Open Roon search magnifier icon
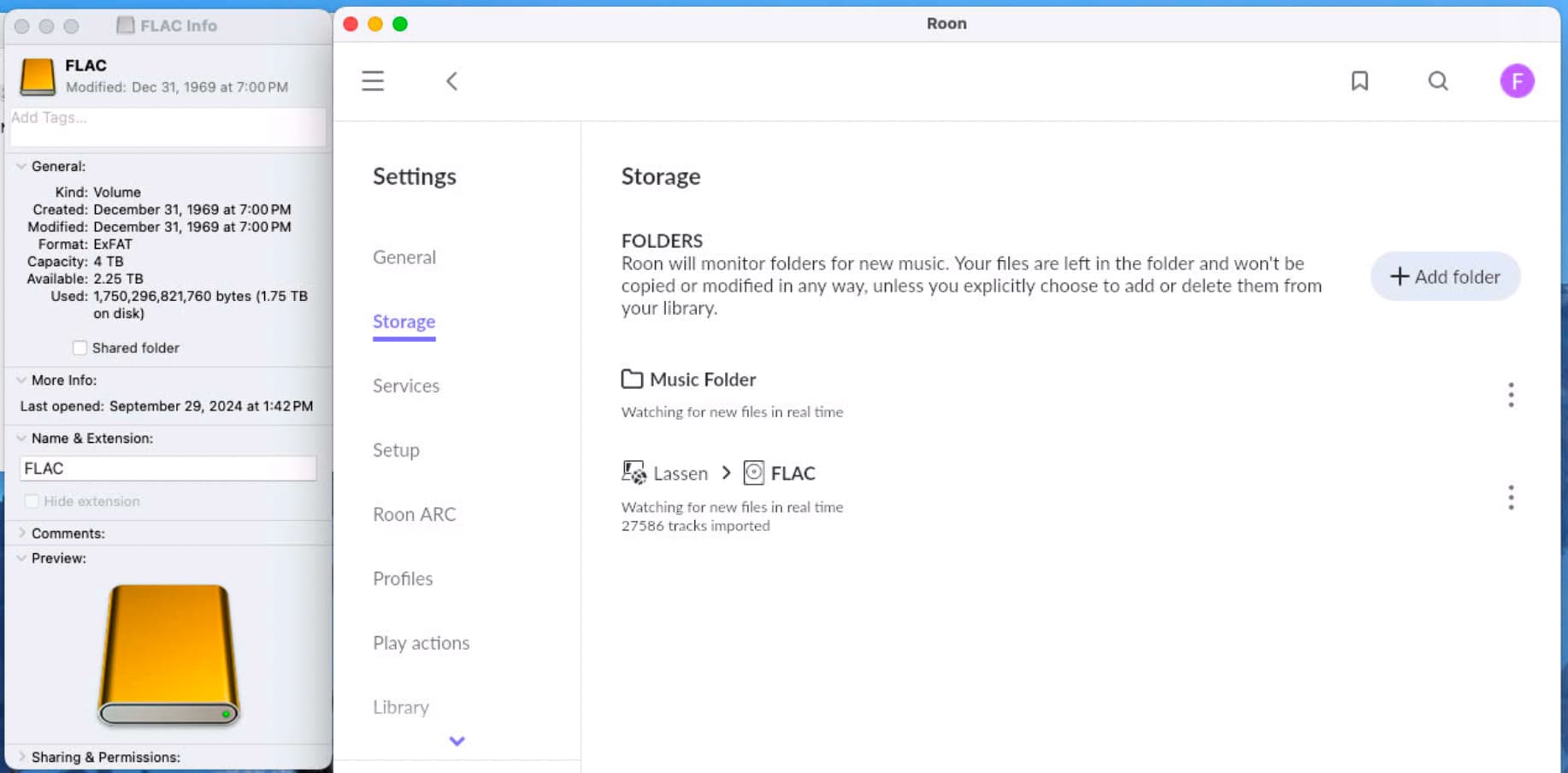 coord(1438,81)
